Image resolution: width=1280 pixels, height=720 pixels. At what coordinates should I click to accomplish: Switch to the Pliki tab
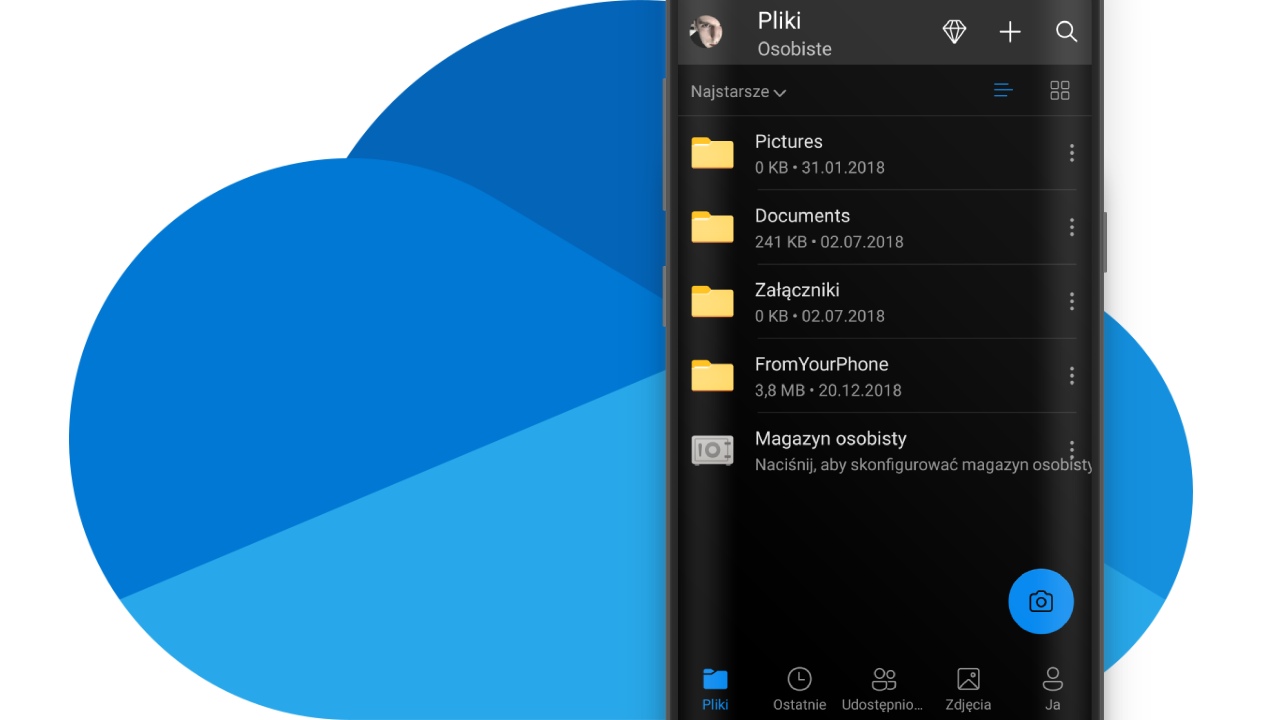click(715, 689)
